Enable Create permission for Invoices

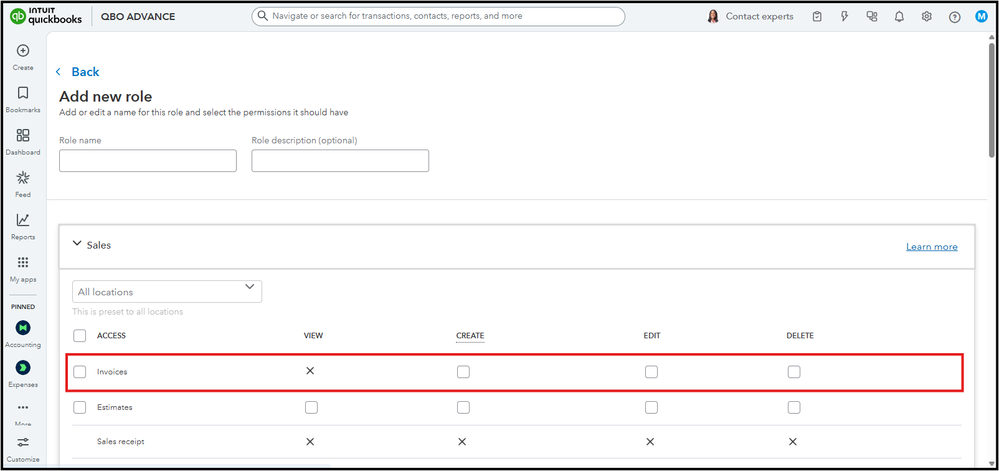(x=463, y=372)
